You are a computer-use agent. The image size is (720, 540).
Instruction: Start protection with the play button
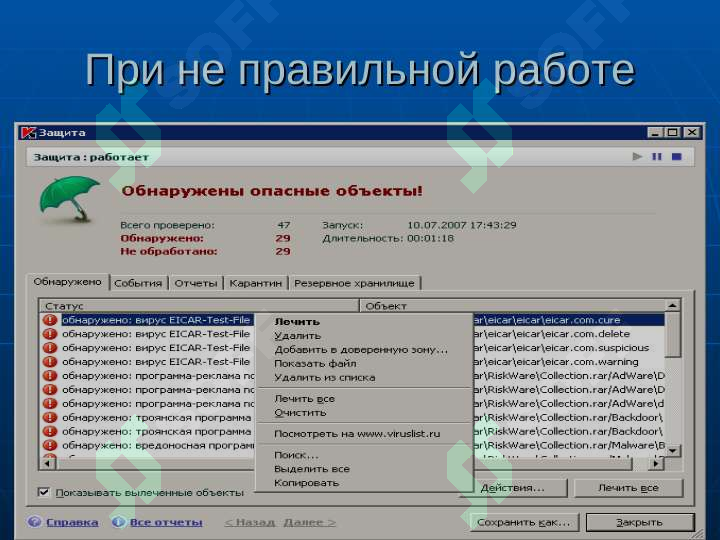[637, 157]
